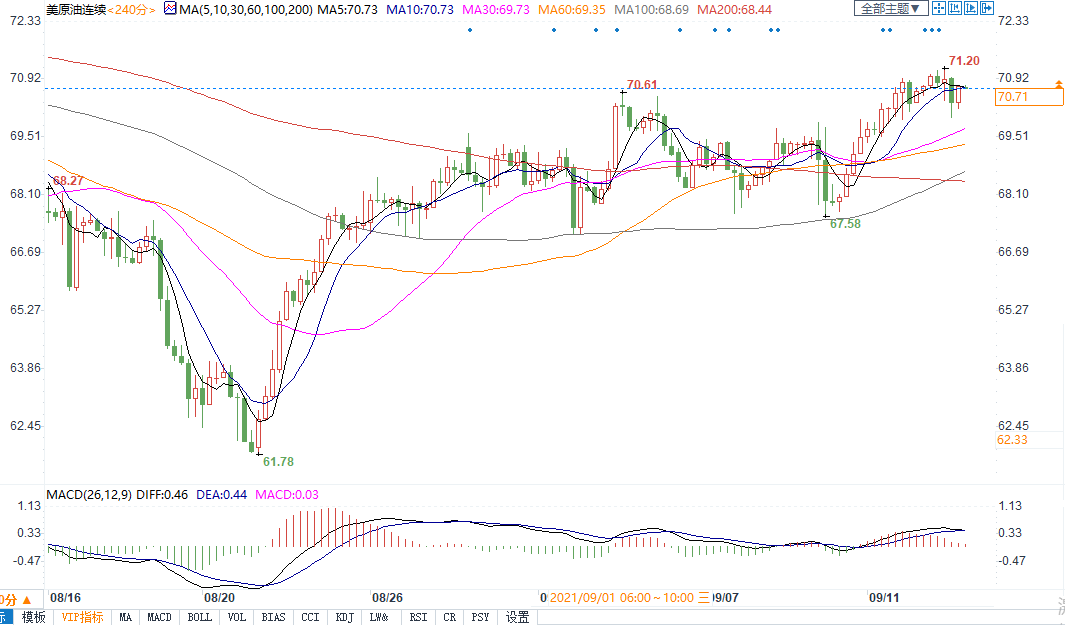
Task: Open the KDJ indicator tab
Action: tap(345, 617)
